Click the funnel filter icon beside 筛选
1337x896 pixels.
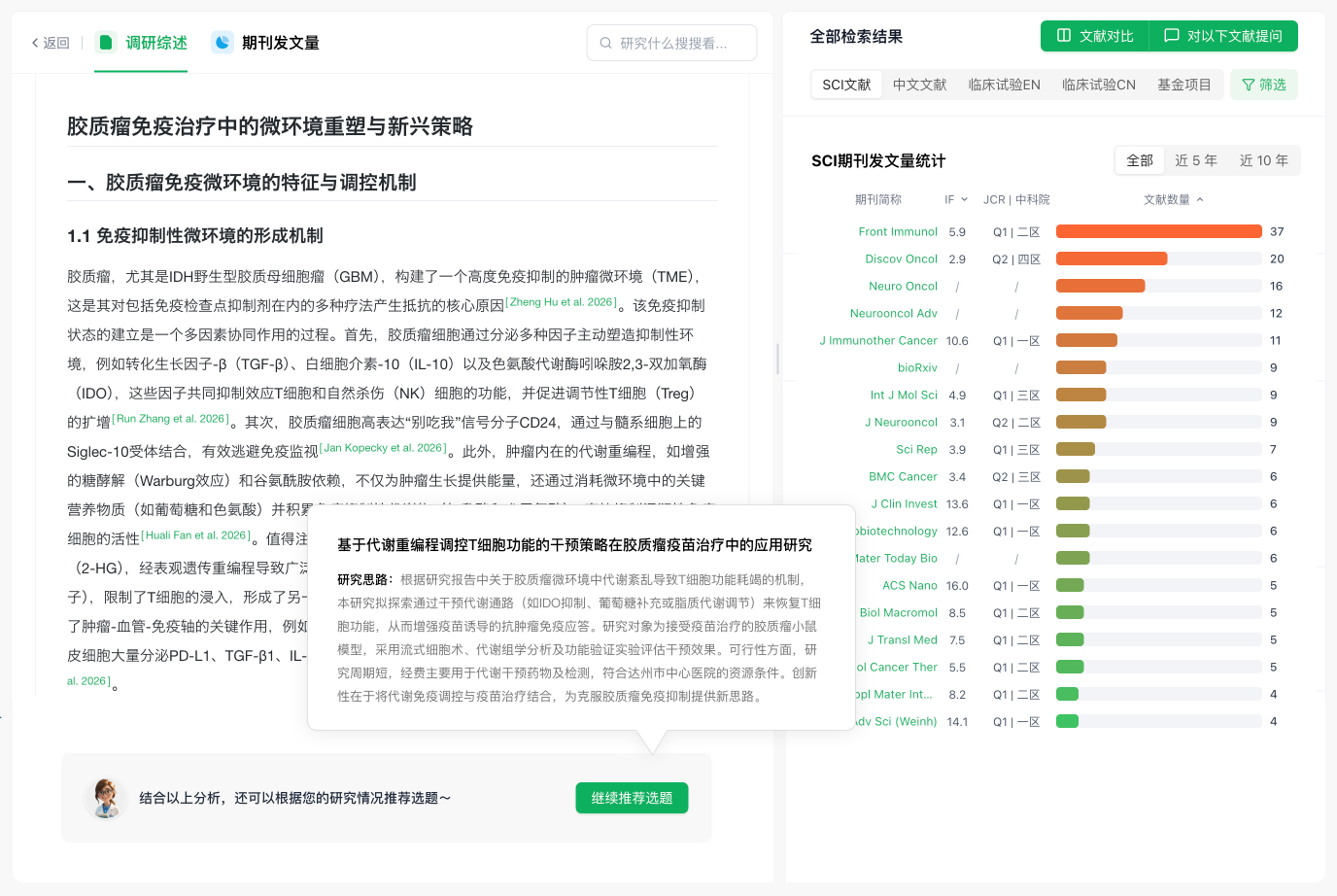click(1249, 85)
